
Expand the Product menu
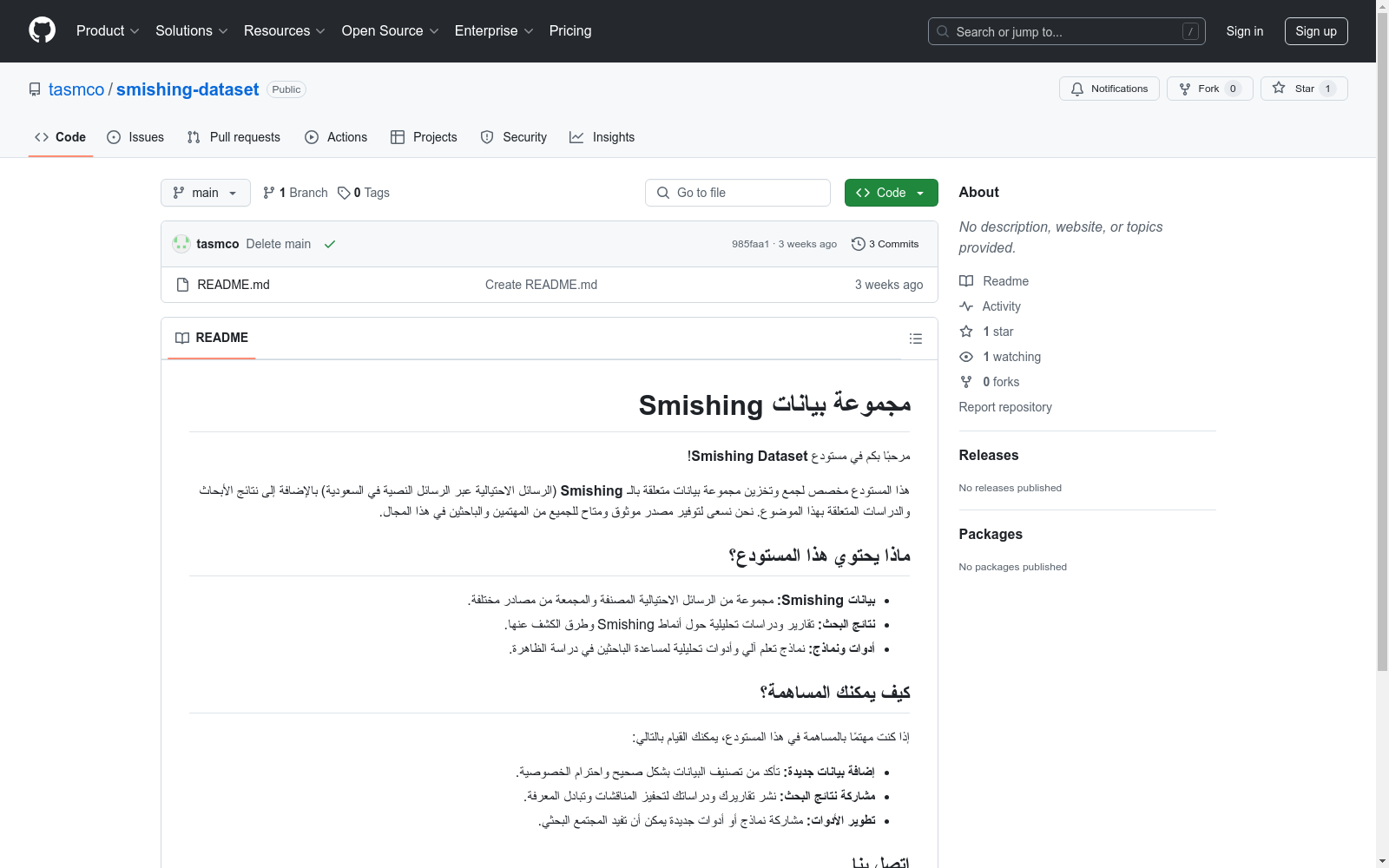(x=108, y=31)
